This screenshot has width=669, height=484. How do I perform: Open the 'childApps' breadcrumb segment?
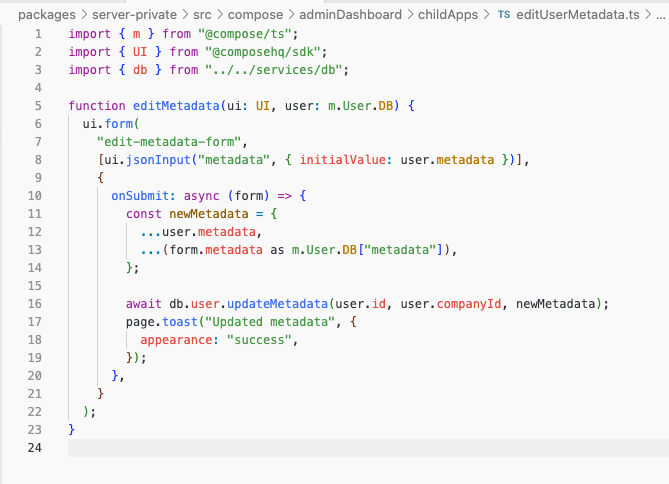(448, 15)
